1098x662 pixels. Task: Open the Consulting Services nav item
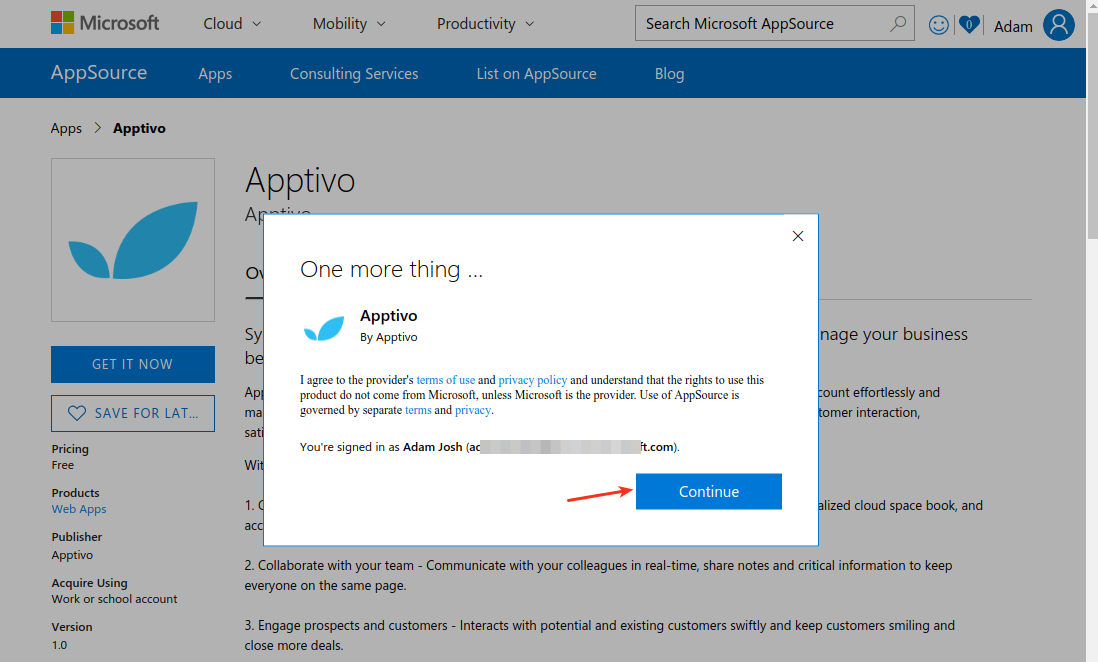[x=354, y=74]
